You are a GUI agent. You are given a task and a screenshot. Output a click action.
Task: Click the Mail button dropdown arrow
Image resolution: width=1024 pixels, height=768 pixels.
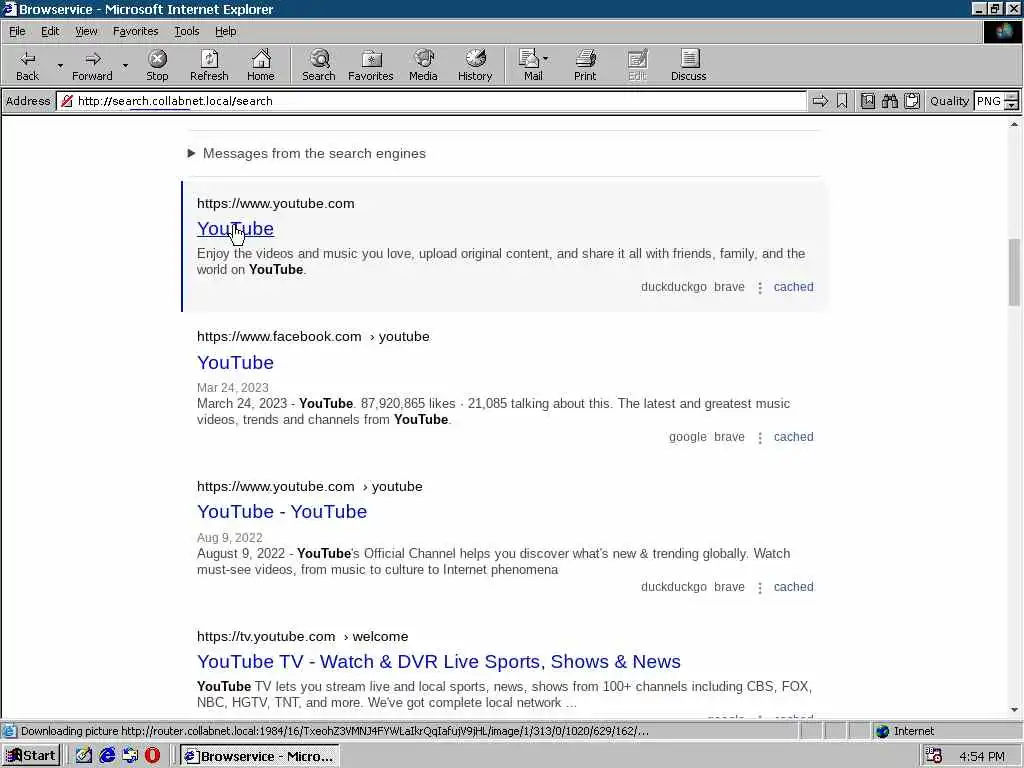coord(545,59)
